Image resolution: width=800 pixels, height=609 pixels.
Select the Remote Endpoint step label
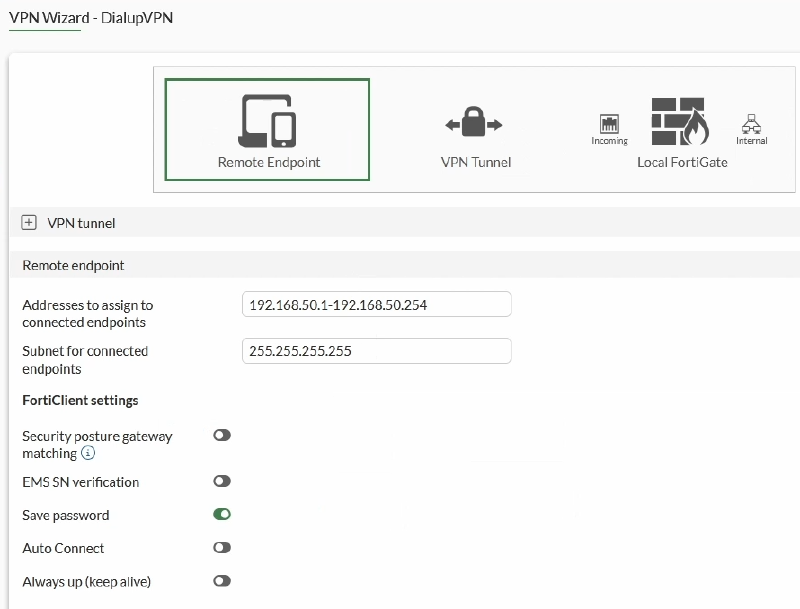[x=269, y=162]
